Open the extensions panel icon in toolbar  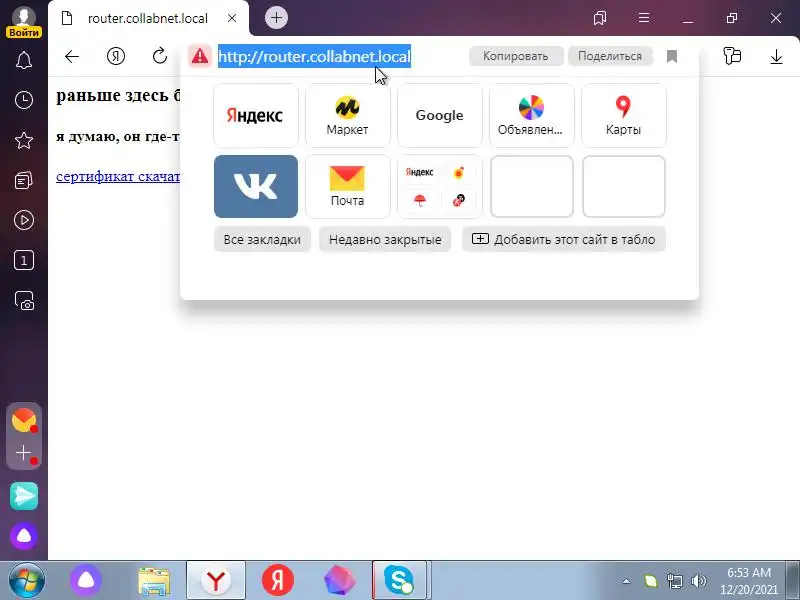tap(732, 56)
